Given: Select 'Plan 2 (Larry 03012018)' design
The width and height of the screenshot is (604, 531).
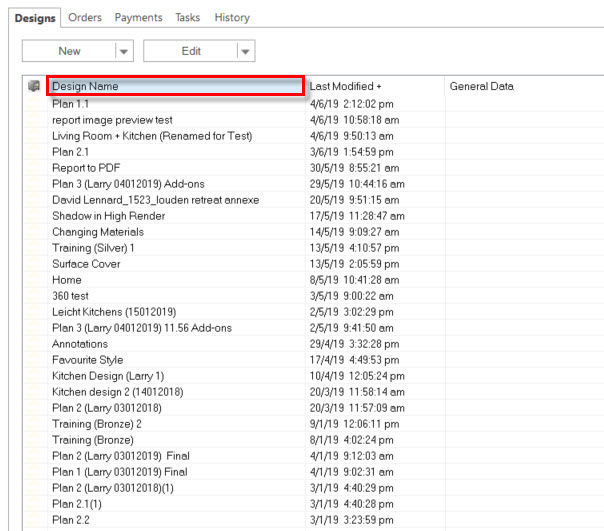Looking at the screenshot, I should (x=107, y=408).
